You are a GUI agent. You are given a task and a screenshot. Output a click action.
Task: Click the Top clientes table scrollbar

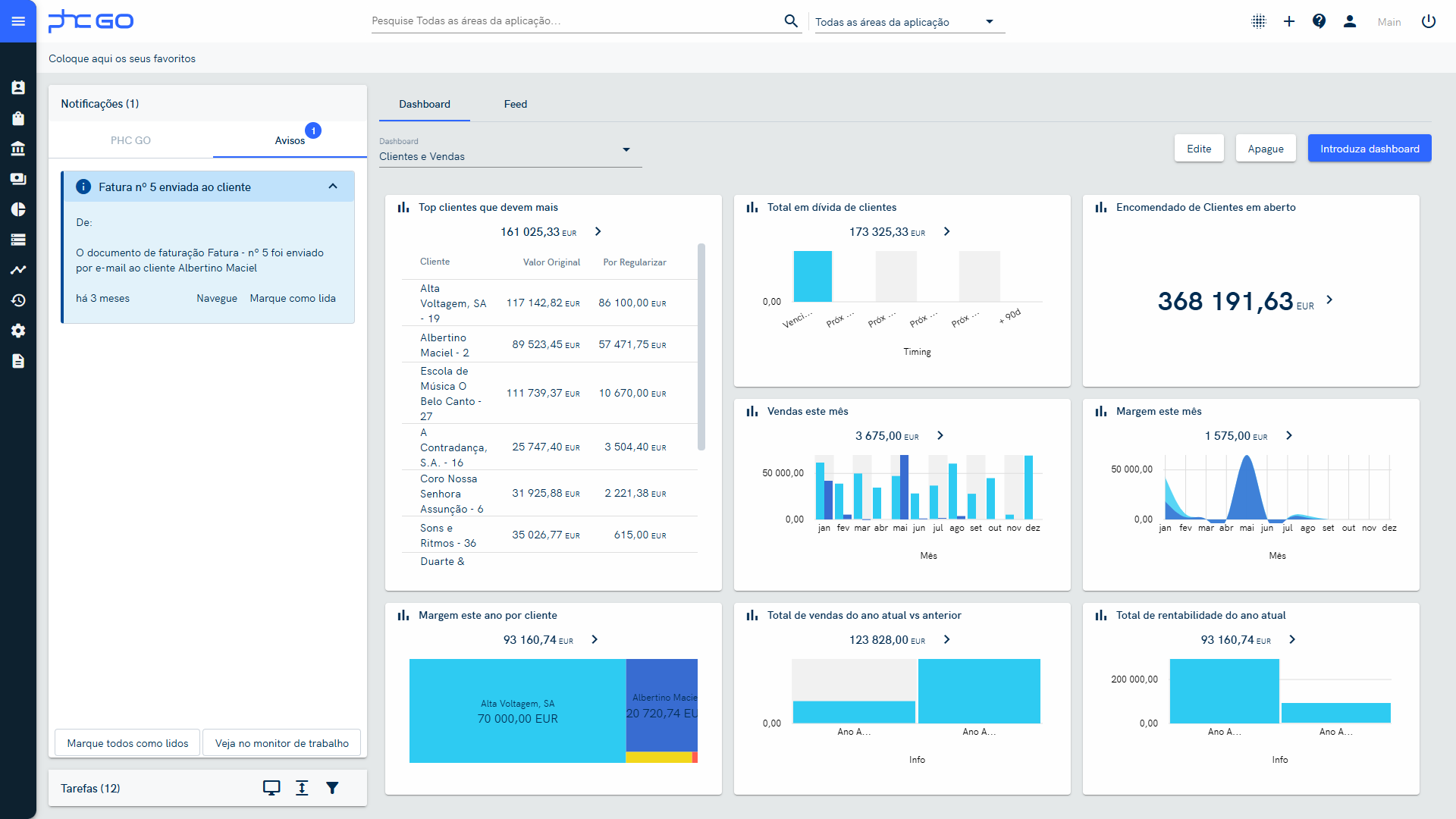pos(701,347)
